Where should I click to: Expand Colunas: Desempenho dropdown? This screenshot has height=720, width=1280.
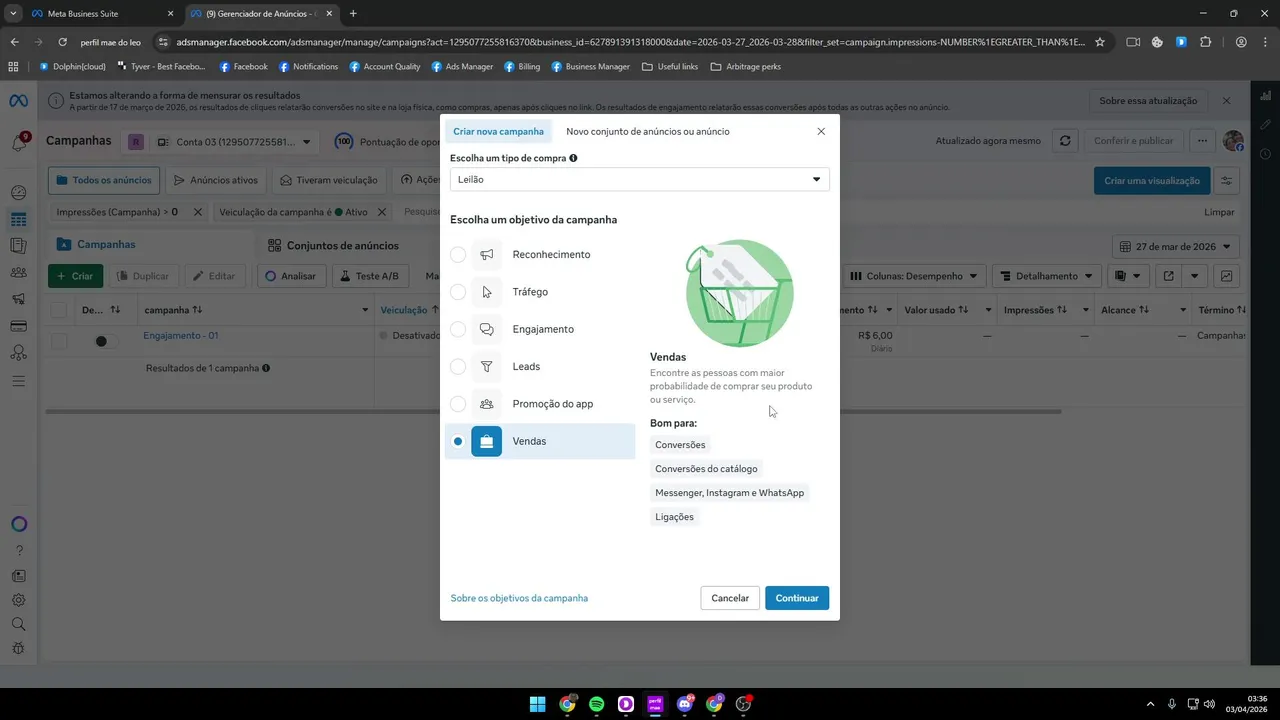915,276
